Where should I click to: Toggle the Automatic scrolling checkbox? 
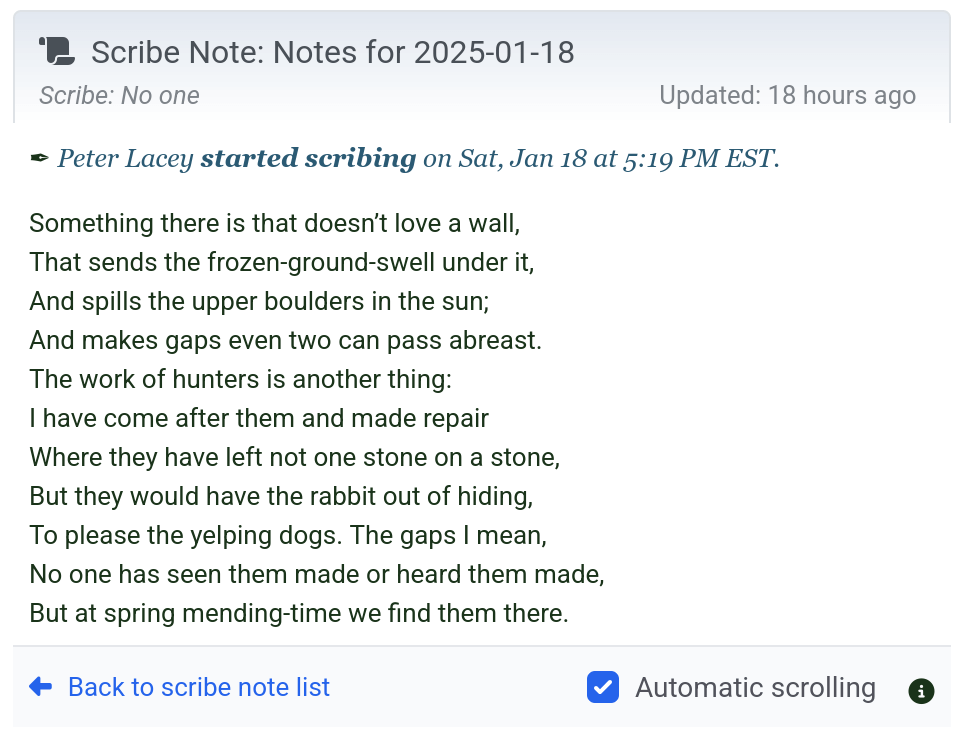603,688
